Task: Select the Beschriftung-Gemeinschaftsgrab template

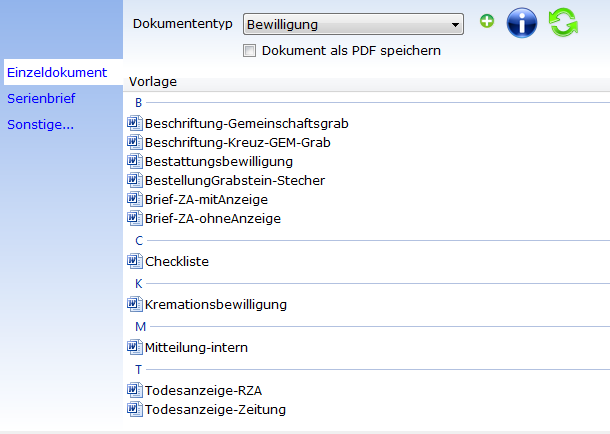Action: [247, 123]
